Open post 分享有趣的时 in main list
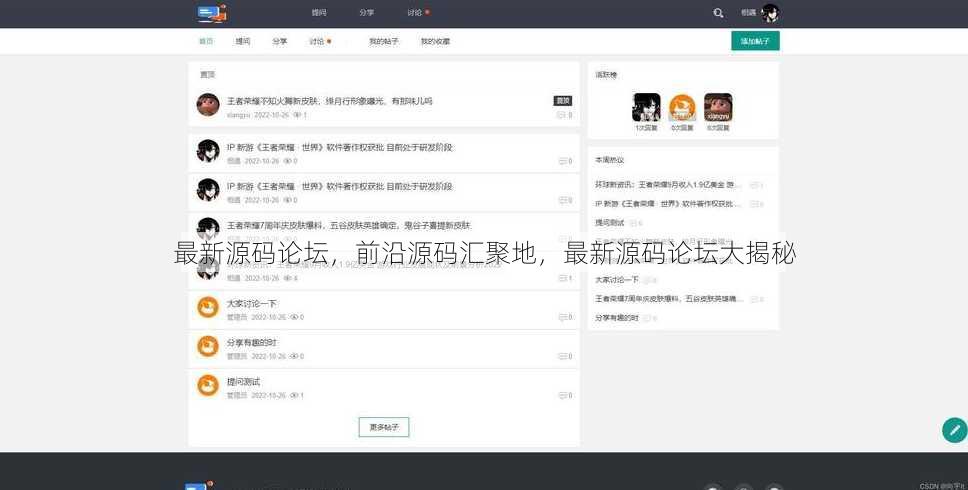The height and width of the screenshot is (490, 968). (x=251, y=343)
